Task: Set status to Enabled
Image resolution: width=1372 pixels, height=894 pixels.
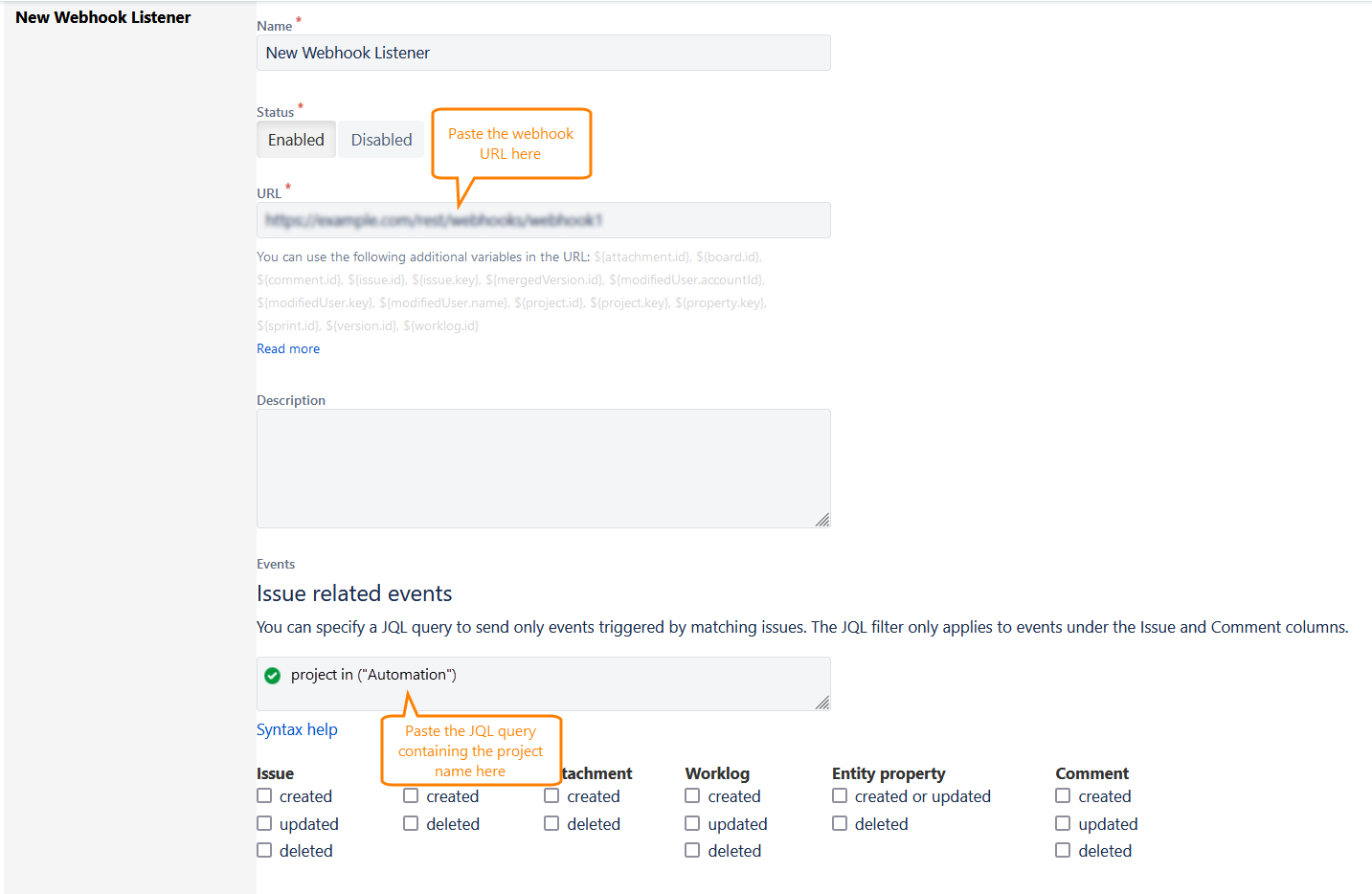Action: [x=296, y=140]
